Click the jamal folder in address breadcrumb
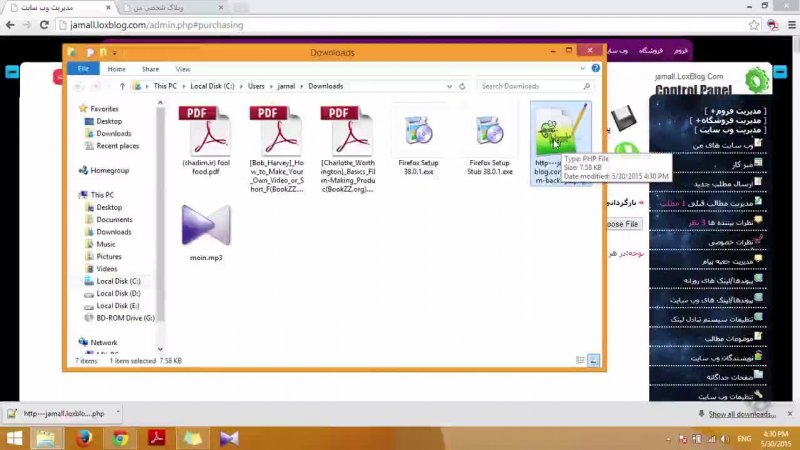The height and width of the screenshot is (450, 800). 288,87
